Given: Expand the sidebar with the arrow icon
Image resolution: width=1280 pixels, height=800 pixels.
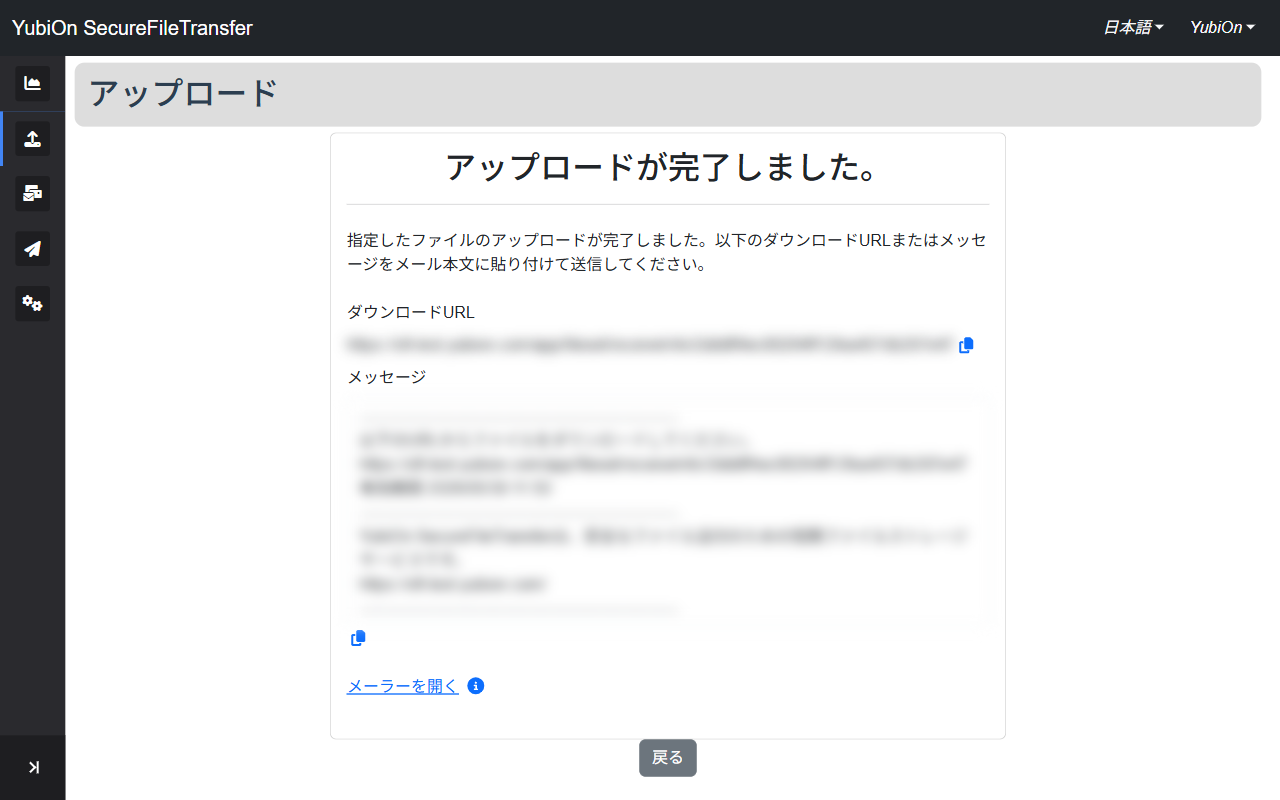Looking at the screenshot, I should (x=33, y=768).
